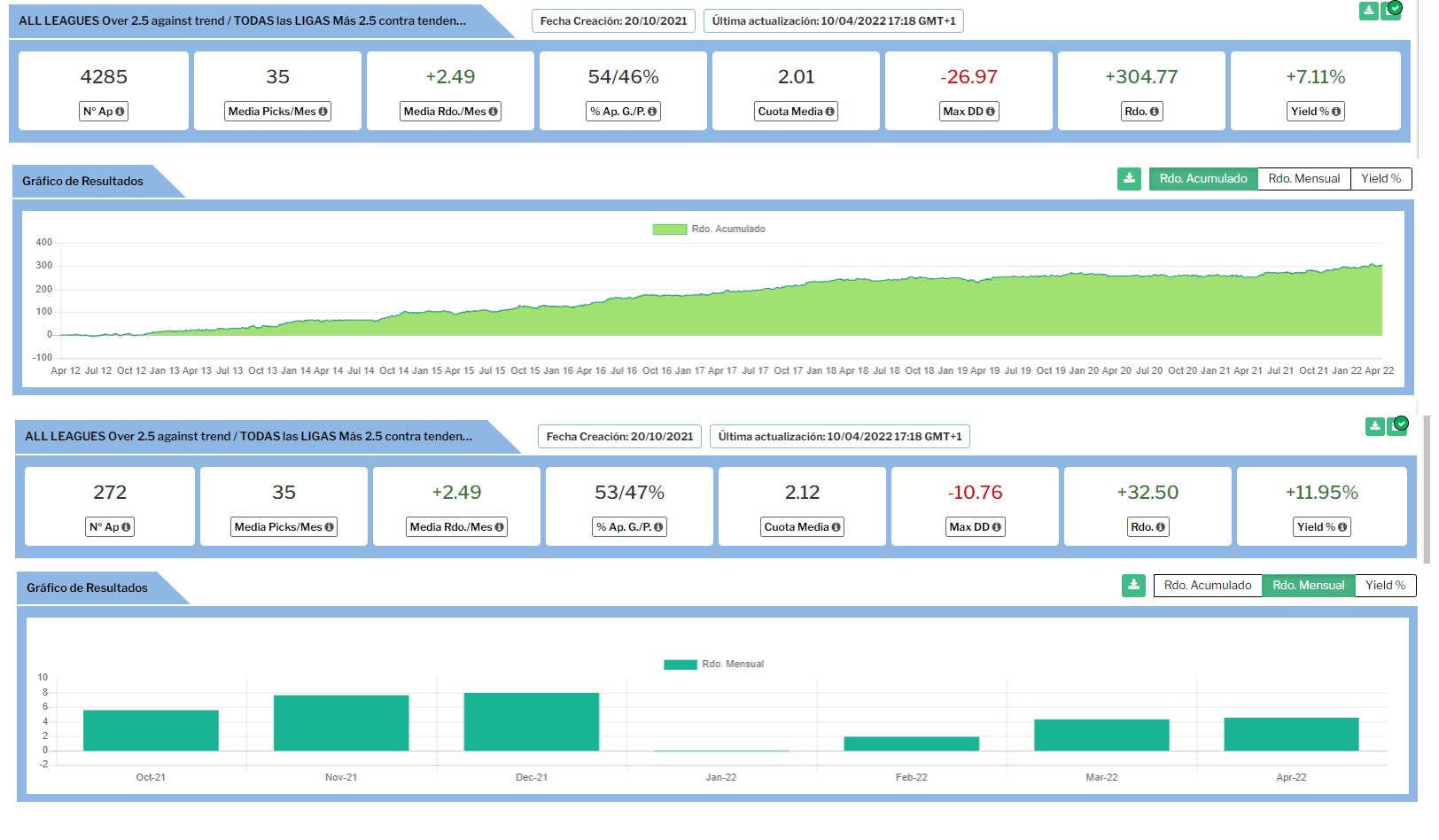Click the page's vertical scrollbar

coord(1426,487)
